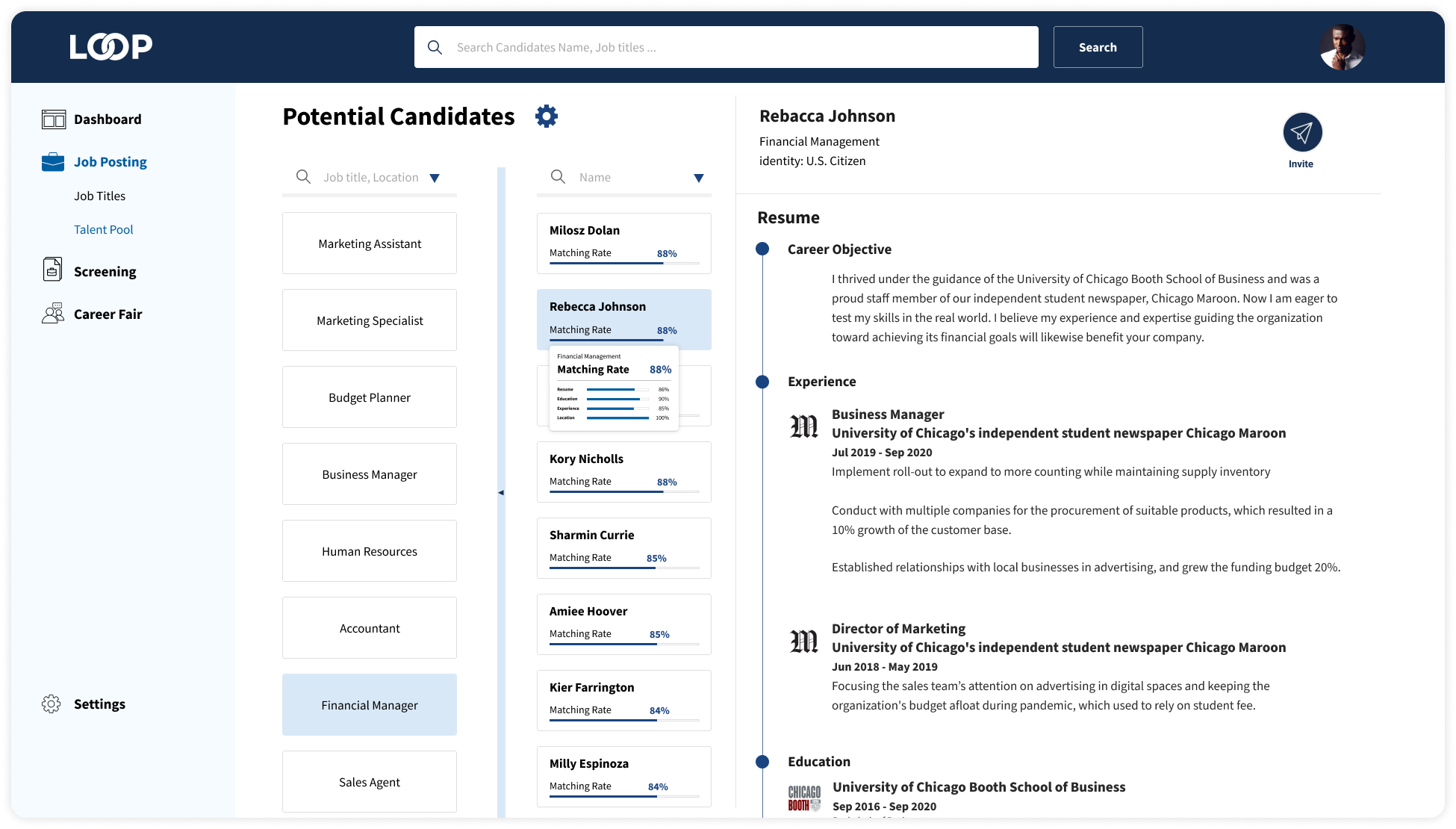
Task: Open the Screening clipboard icon
Action: pyautogui.click(x=52, y=270)
